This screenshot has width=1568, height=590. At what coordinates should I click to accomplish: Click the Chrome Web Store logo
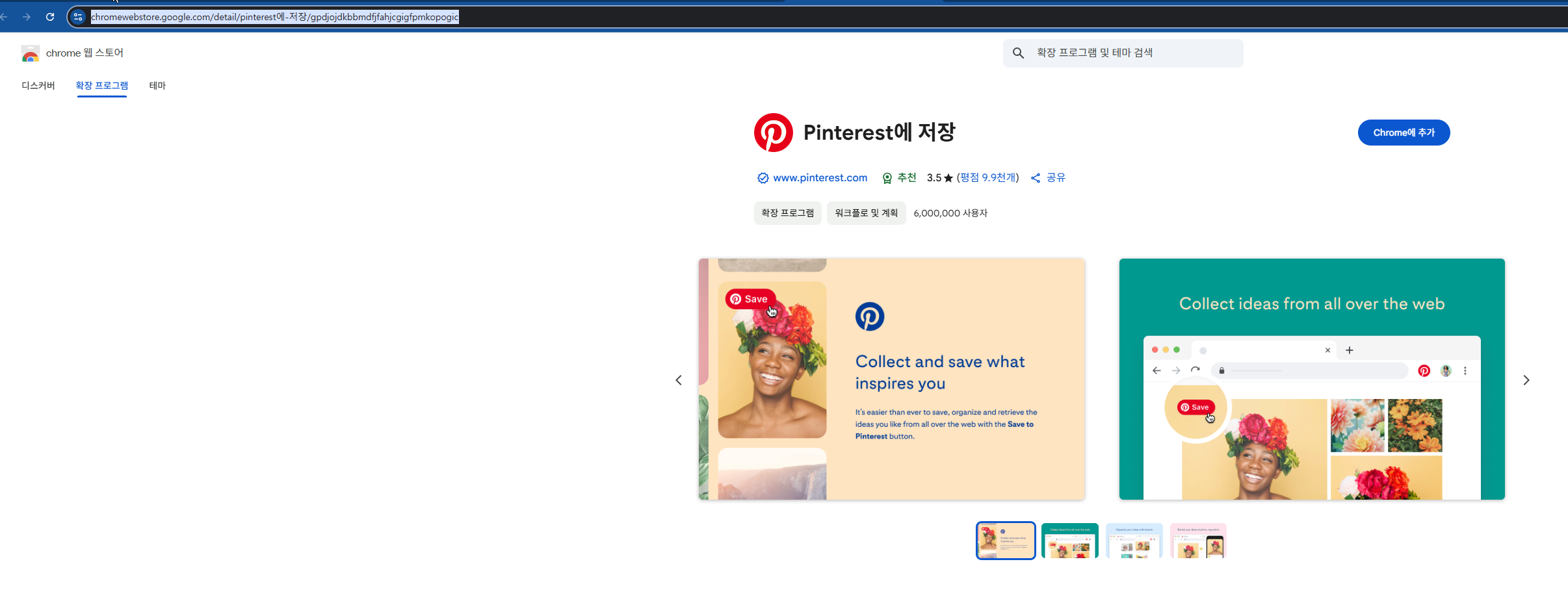click(31, 53)
